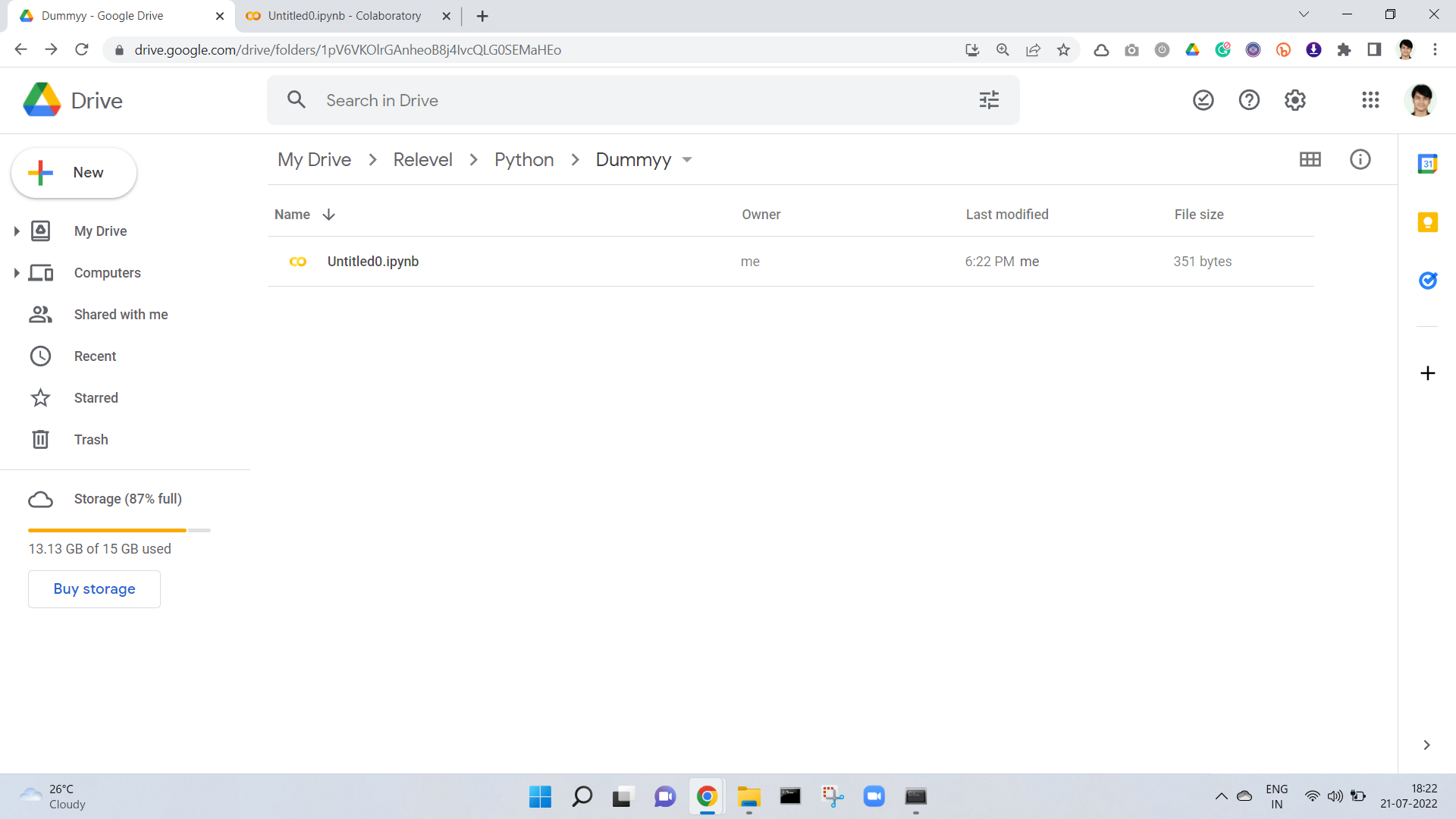The height and width of the screenshot is (819, 1456).
Task: Select the Relevel breadcrumb item
Action: tap(422, 160)
